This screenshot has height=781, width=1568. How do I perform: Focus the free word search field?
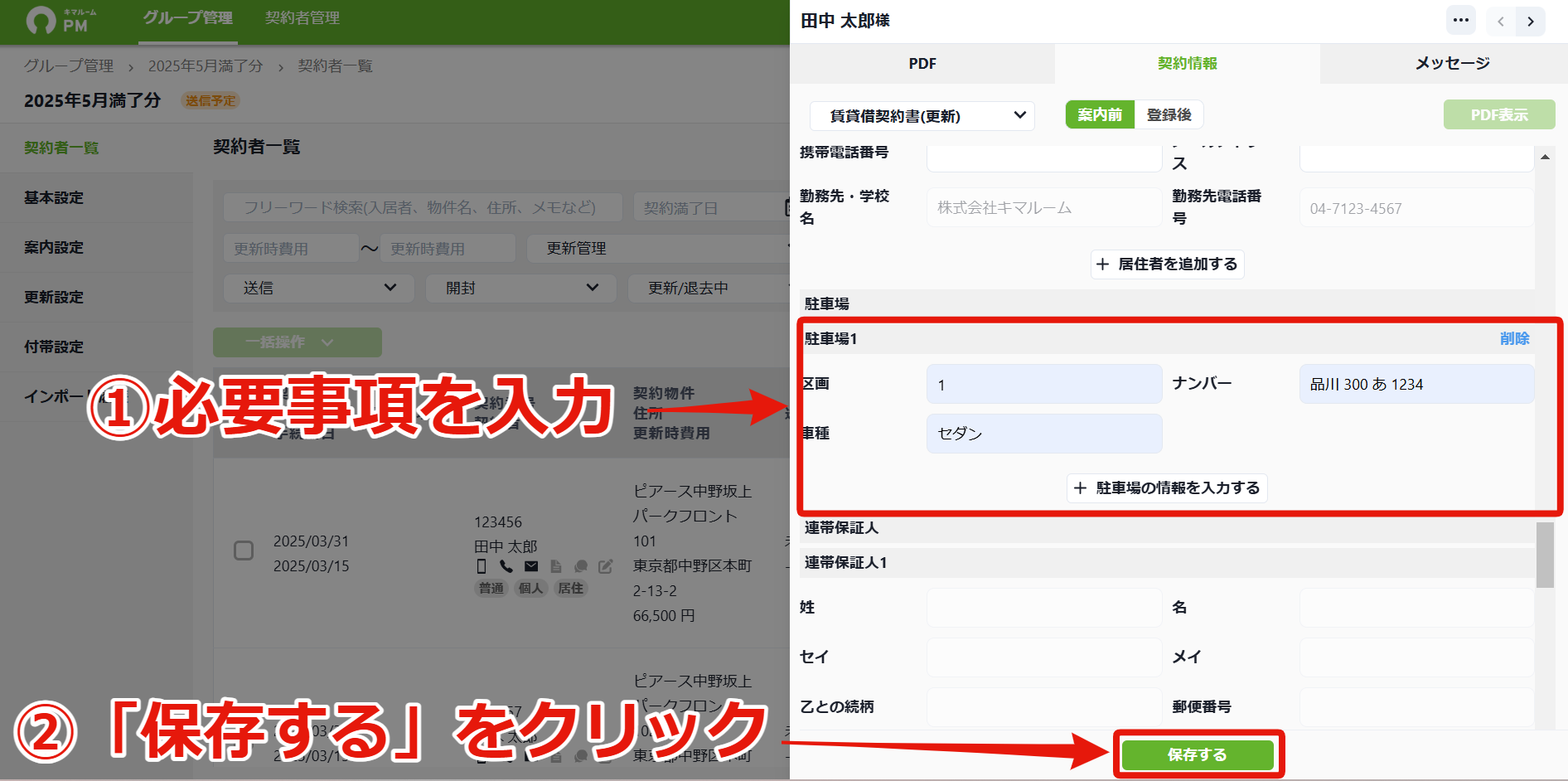(x=423, y=207)
